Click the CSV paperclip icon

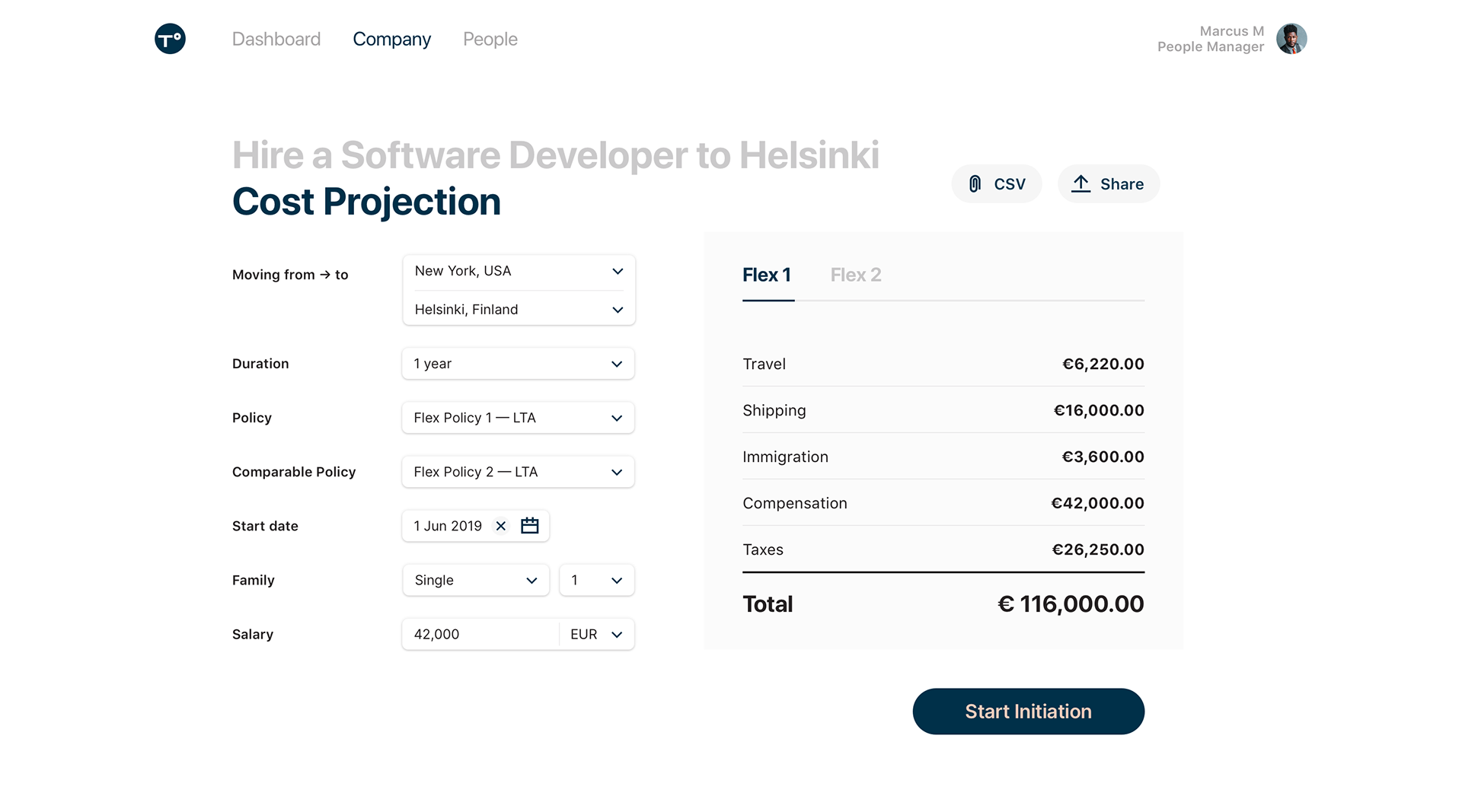pos(975,184)
